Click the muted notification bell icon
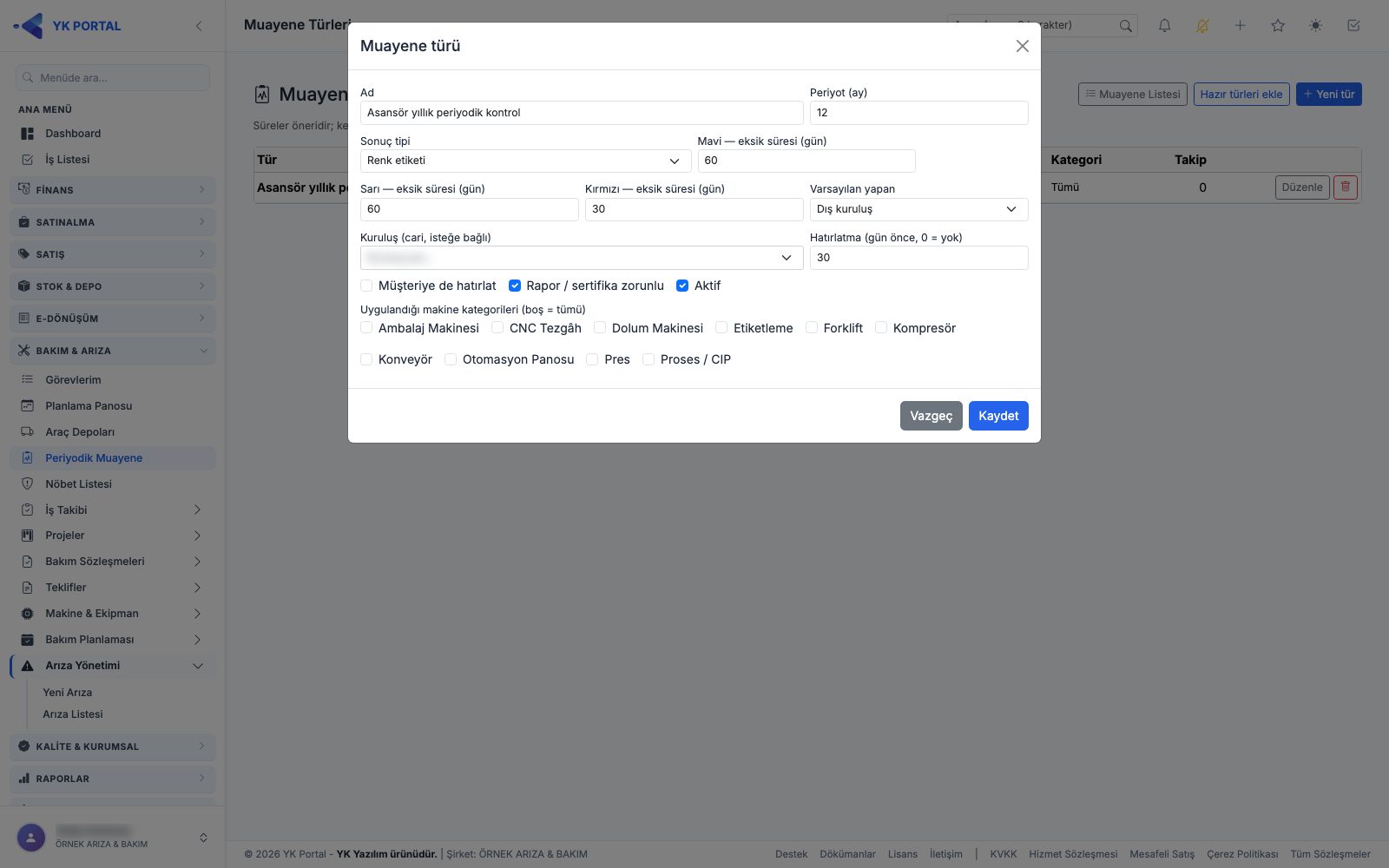The width and height of the screenshot is (1389, 868). (x=1202, y=25)
